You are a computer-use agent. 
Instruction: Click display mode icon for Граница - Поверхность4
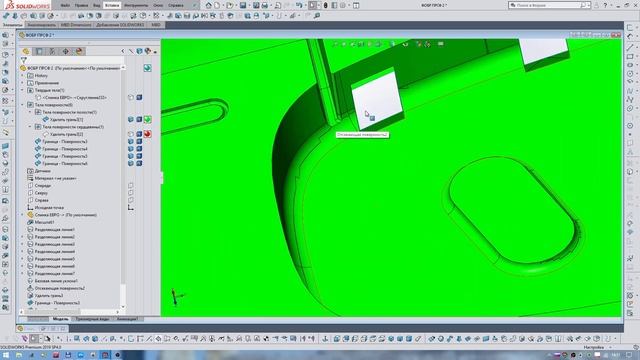point(139,149)
